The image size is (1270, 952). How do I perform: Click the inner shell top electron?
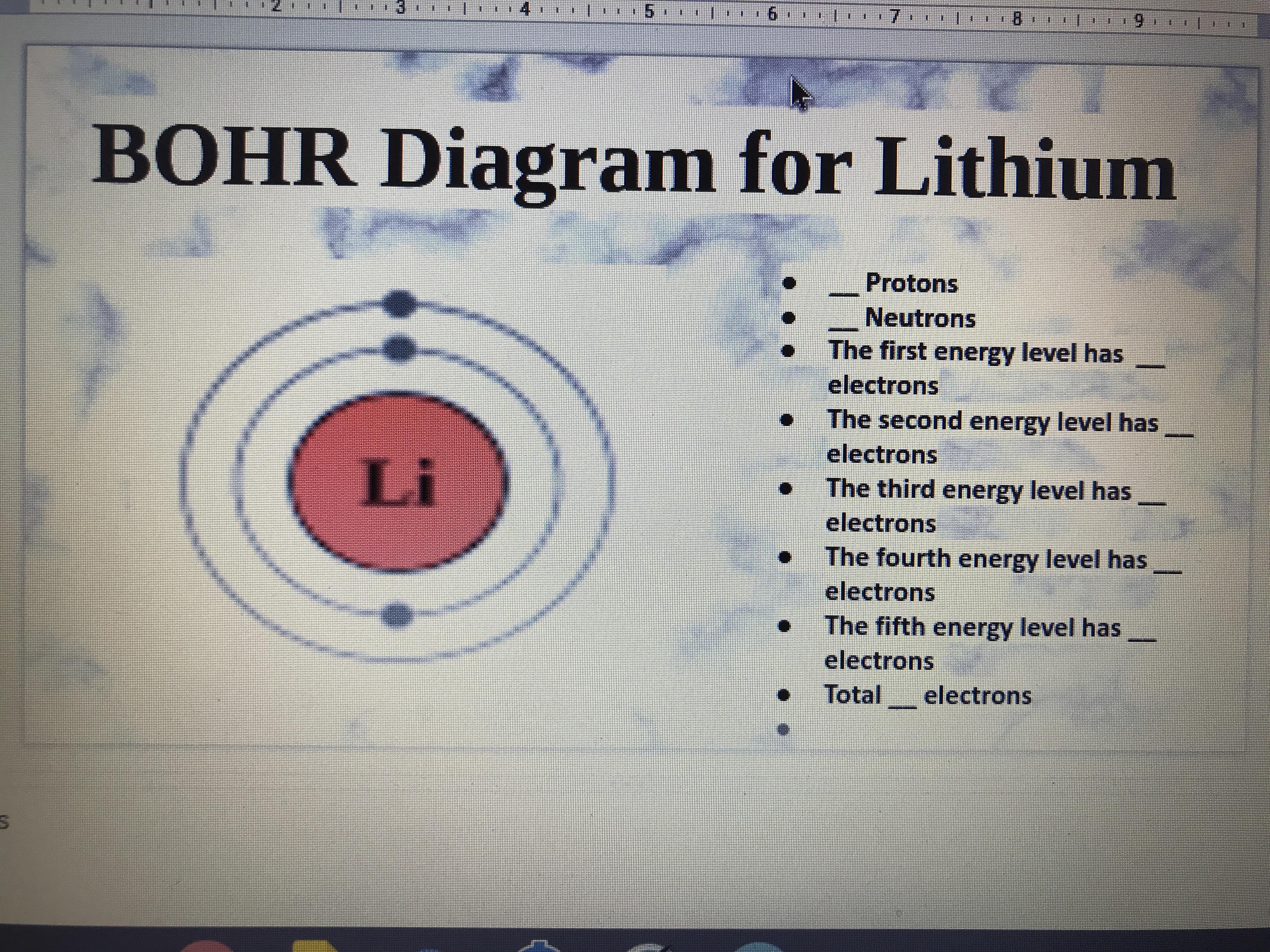click(398, 348)
